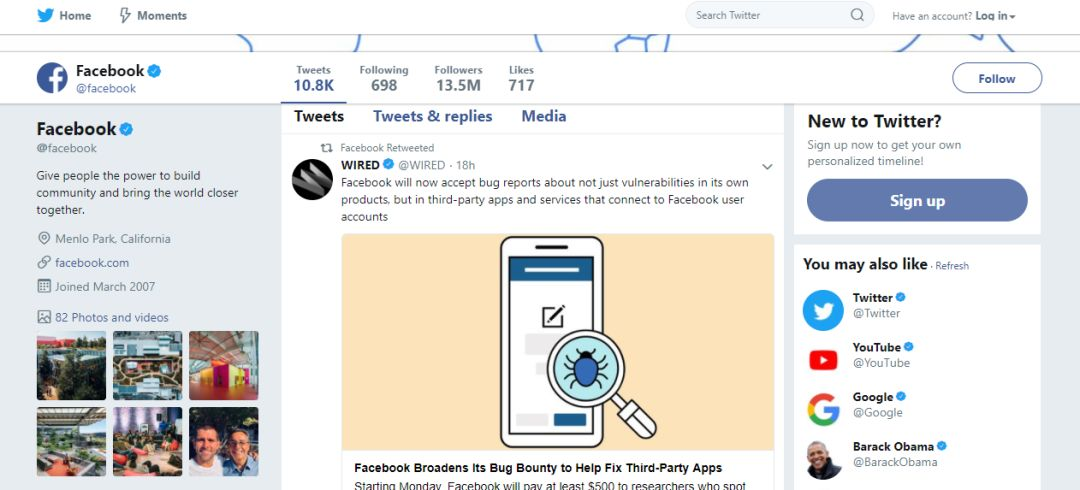Click Google's logo in You may also like

pyautogui.click(x=823, y=409)
